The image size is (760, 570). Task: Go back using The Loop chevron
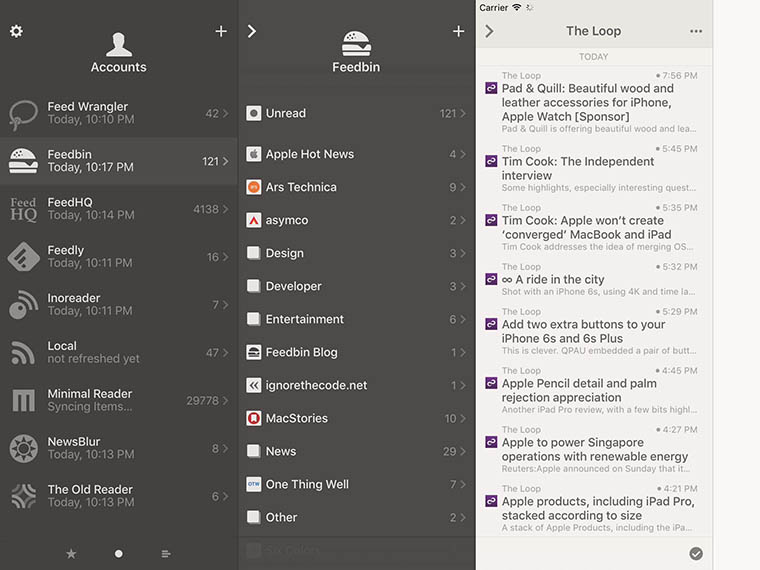pos(489,32)
